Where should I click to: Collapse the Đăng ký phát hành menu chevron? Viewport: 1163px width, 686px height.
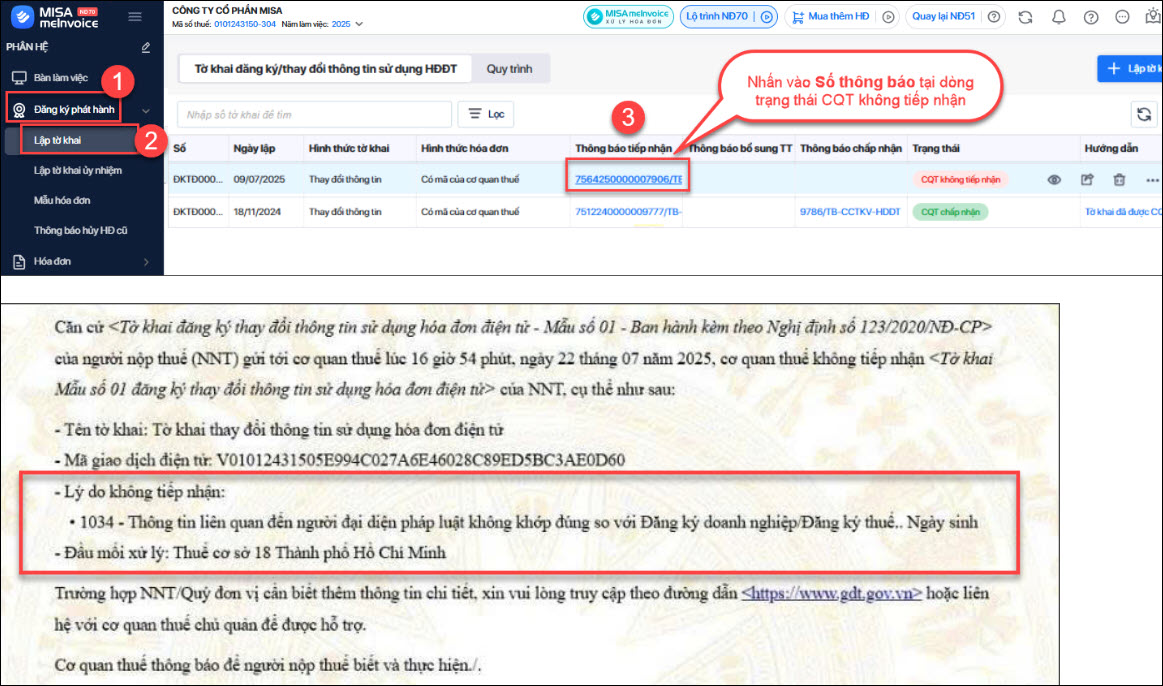pyautogui.click(x=146, y=110)
